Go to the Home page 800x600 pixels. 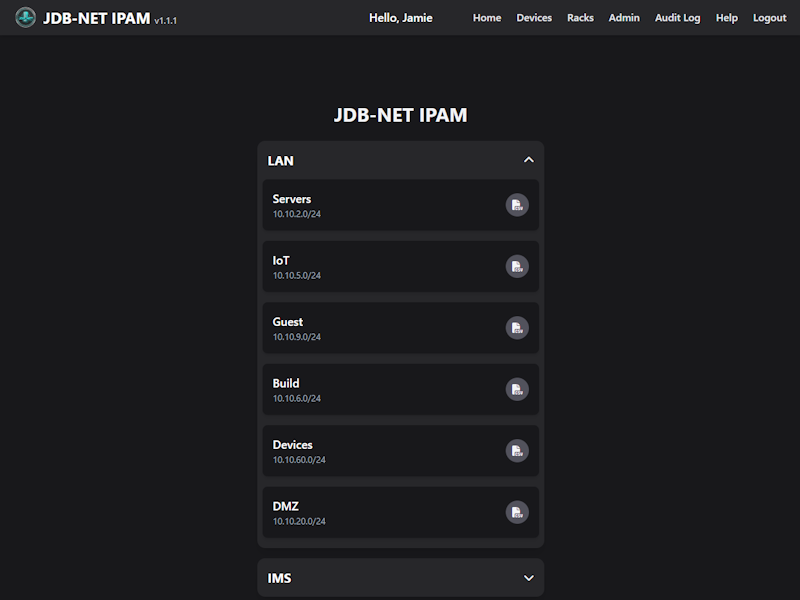[x=487, y=17]
